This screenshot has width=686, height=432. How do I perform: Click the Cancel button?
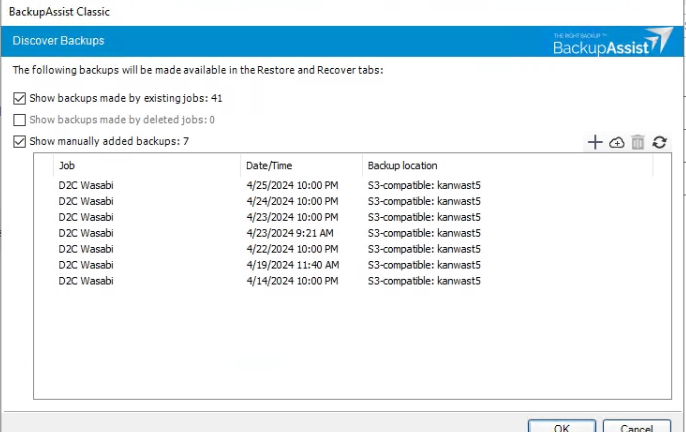637,427
